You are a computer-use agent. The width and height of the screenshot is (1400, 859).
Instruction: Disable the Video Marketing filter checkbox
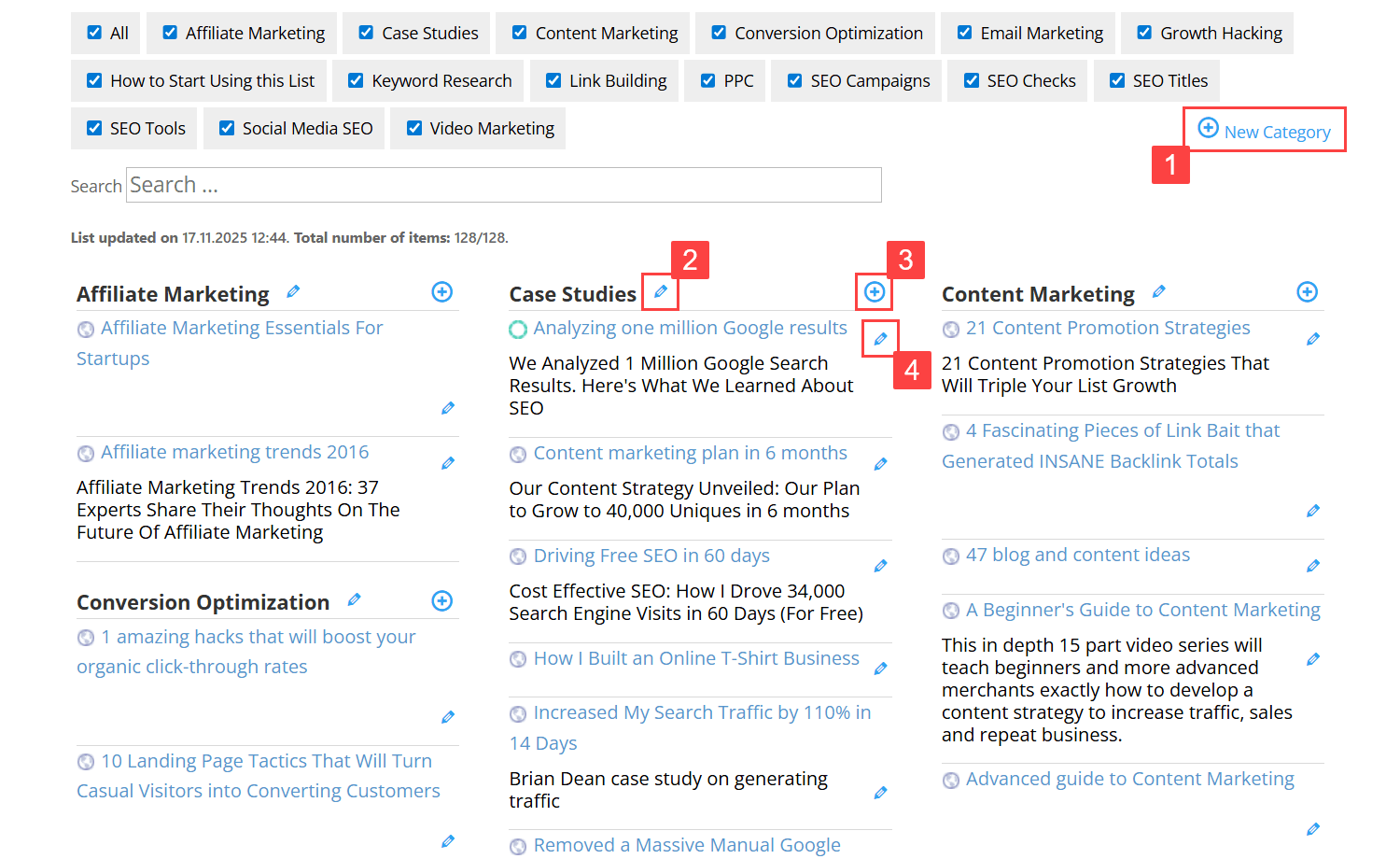click(414, 128)
